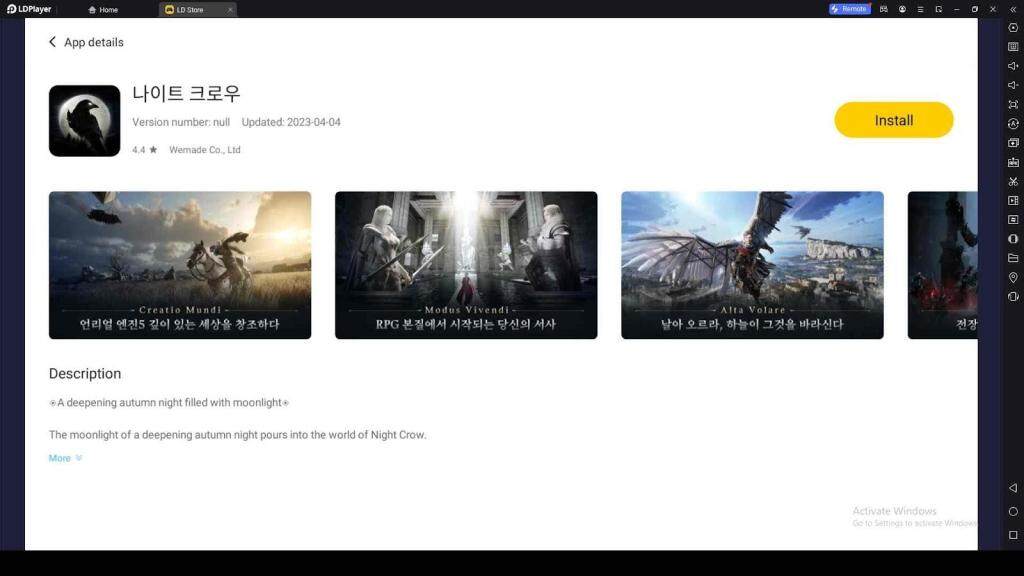Minimize the LDPlayer window
The height and width of the screenshot is (576, 1024).
click(957, 9)
